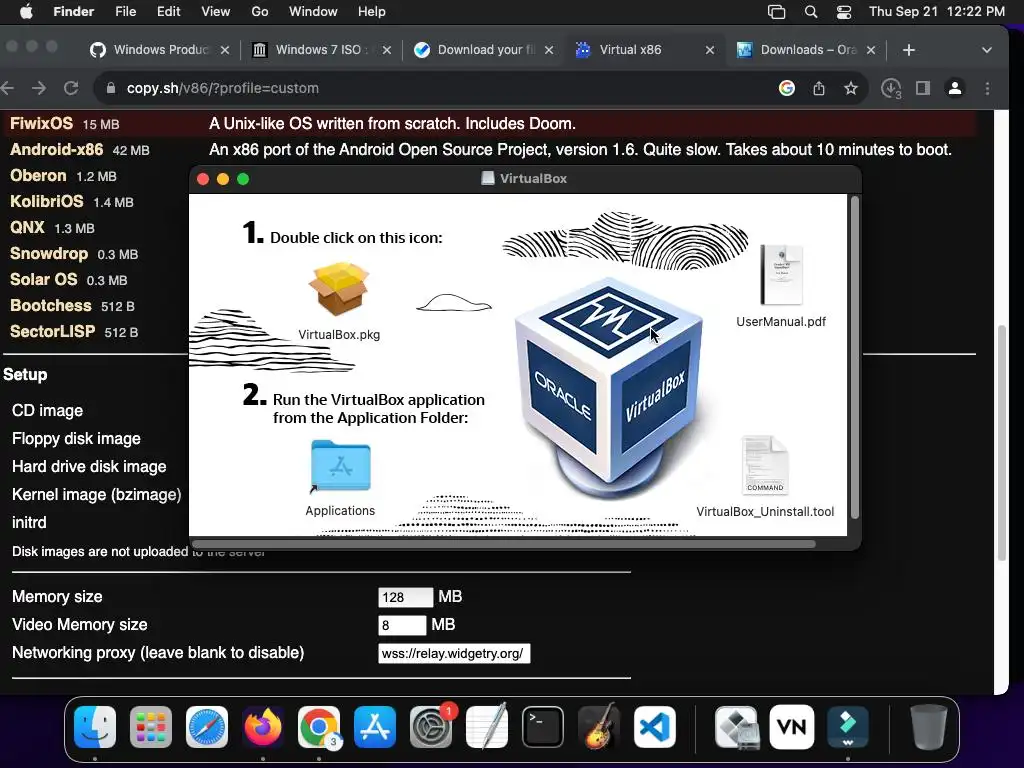Launch GarageBand from the Dock
Screen dimensions: 1024x768
pyautogui.click(x=599, y=727)
